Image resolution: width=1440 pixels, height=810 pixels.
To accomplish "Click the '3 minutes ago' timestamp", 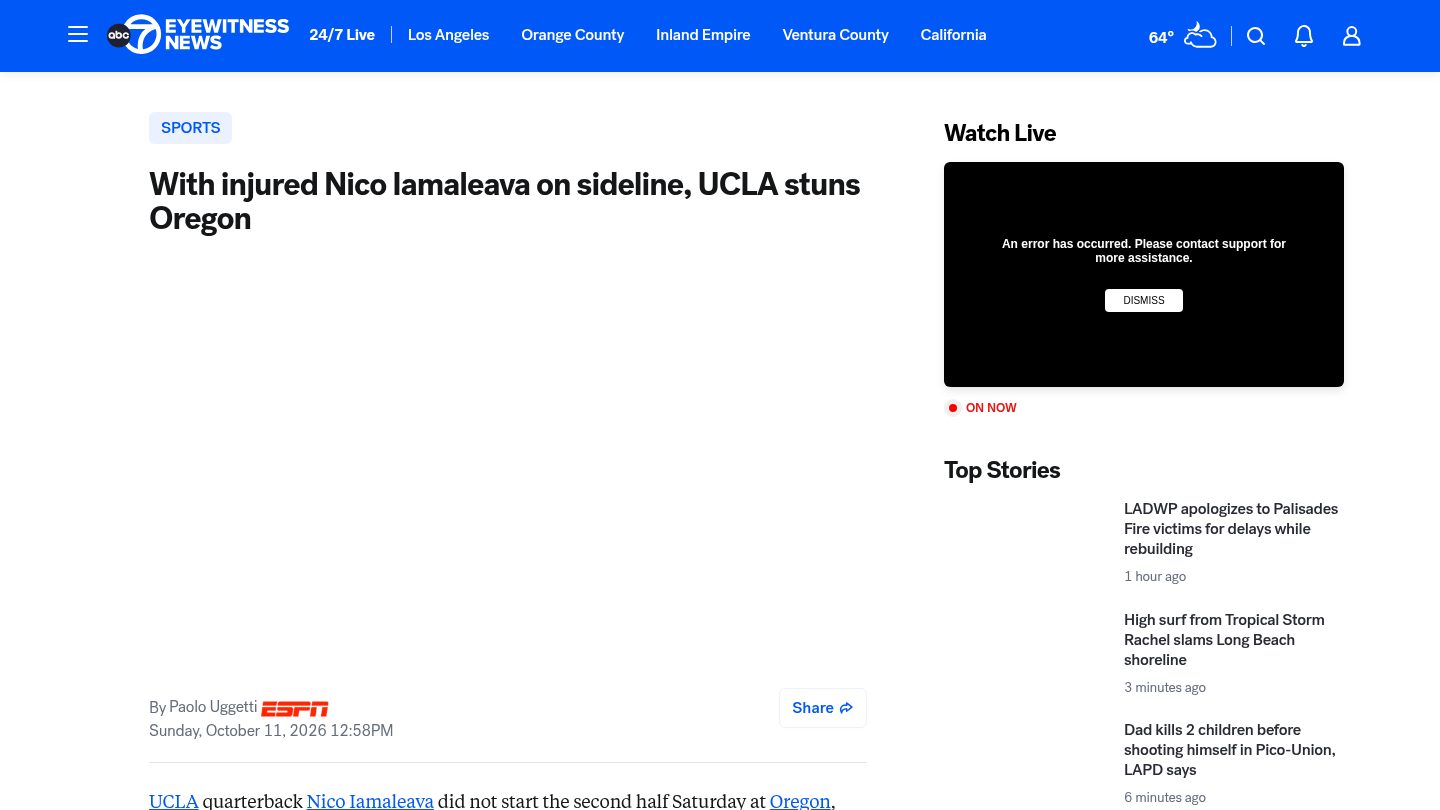I will (x=1165, y=688).
